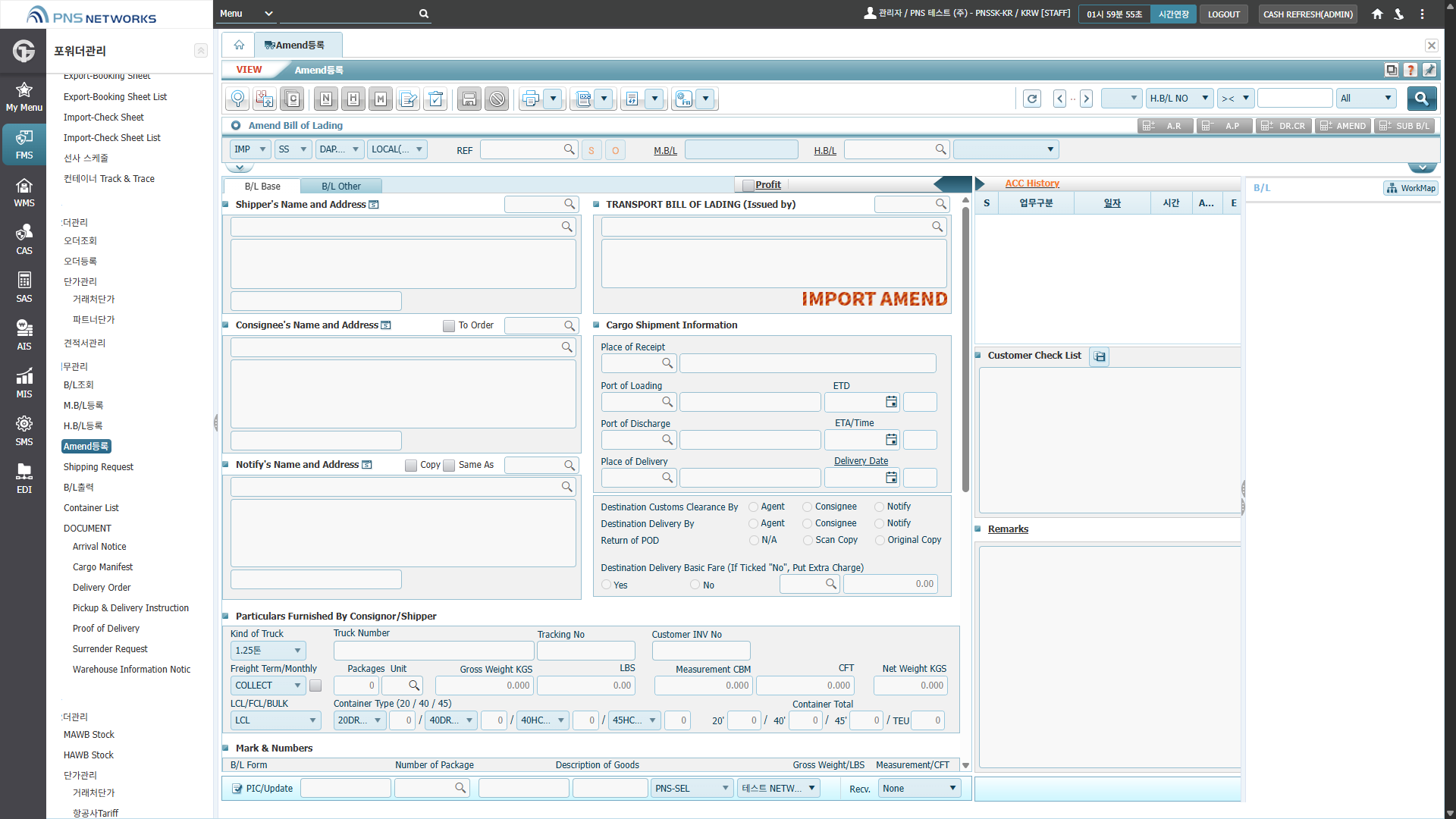Select Yes for Destination Delivery Basic Fare
This screenshot has width=1456, height=819.
click(x=607, y=585)
